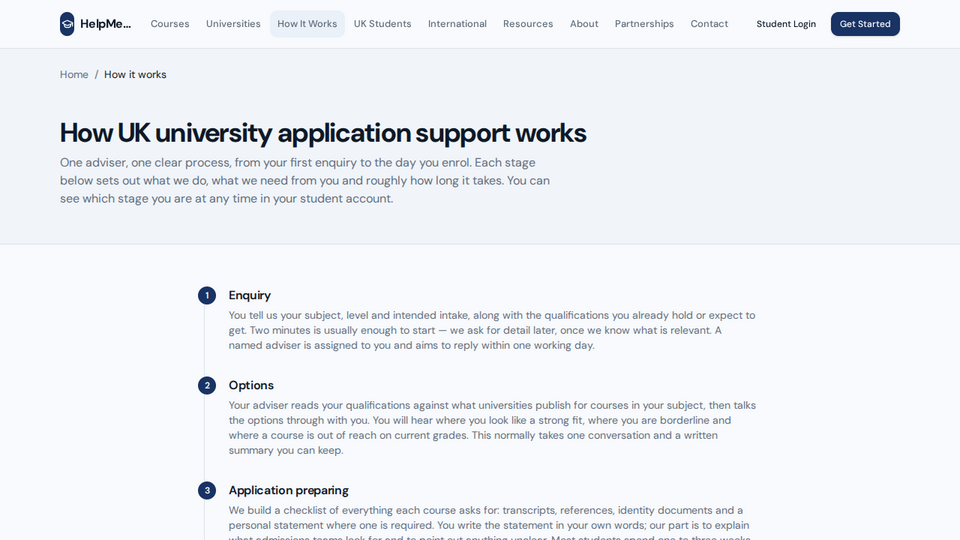Click the Enquiry paragraph starting 'You tell us your subject'
Image resolution: width=960 pixels, height=540 pixels.
492,330
